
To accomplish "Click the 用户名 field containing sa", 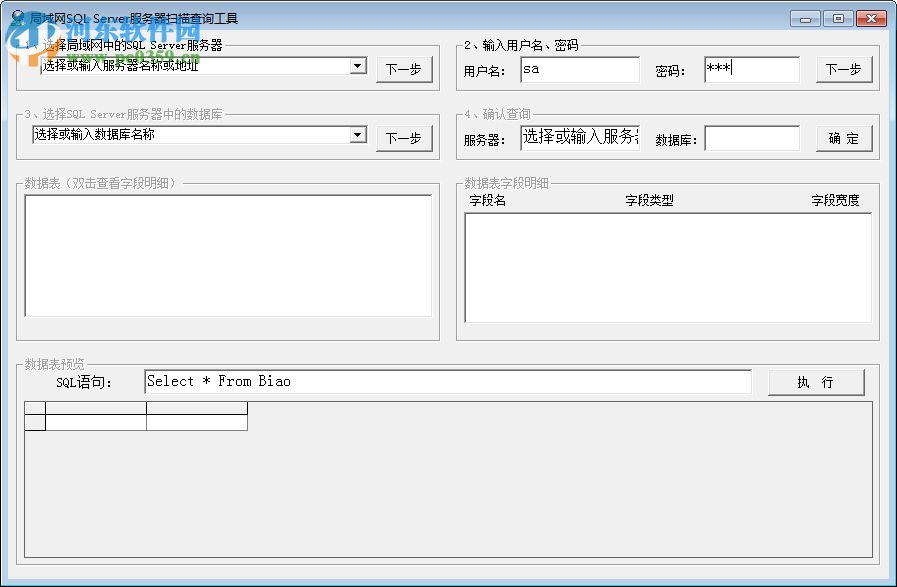I will pyautogui.click(x=580, y=69).
